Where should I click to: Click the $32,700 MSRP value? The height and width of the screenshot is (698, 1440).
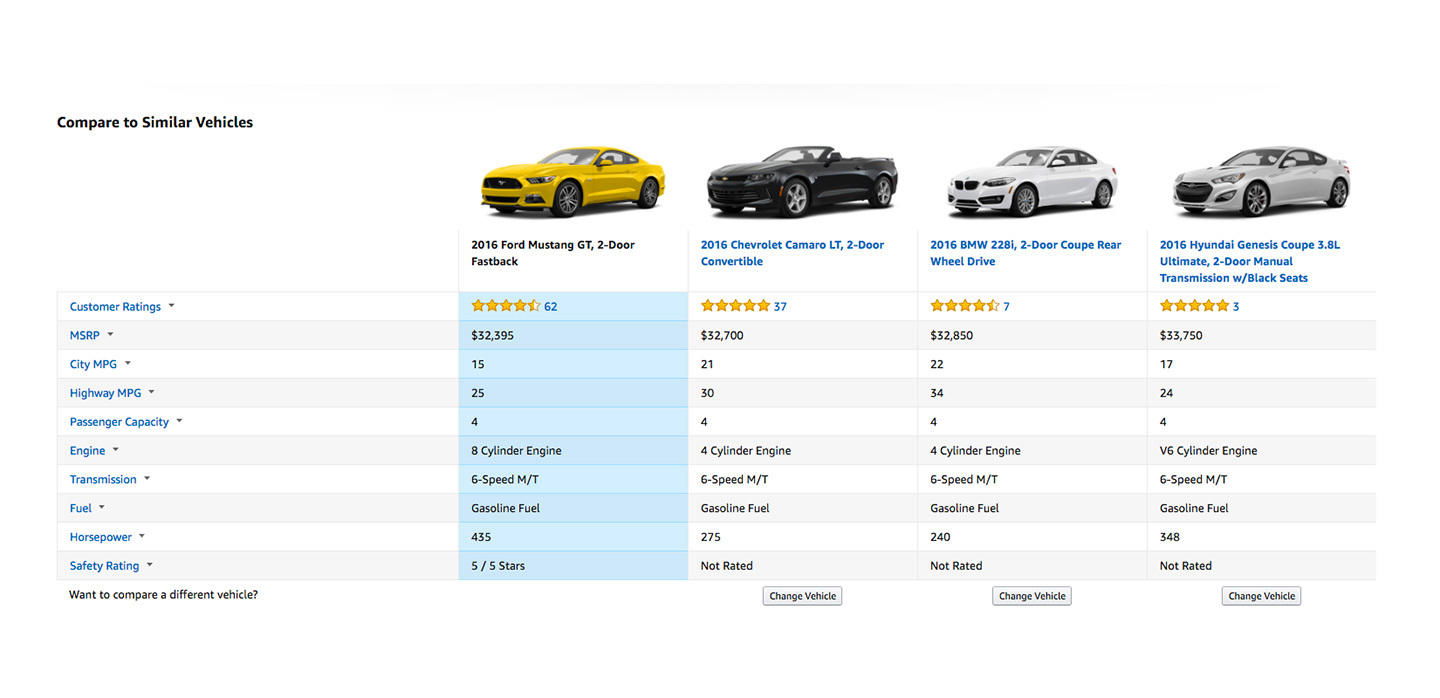click(x=722, y=336)
